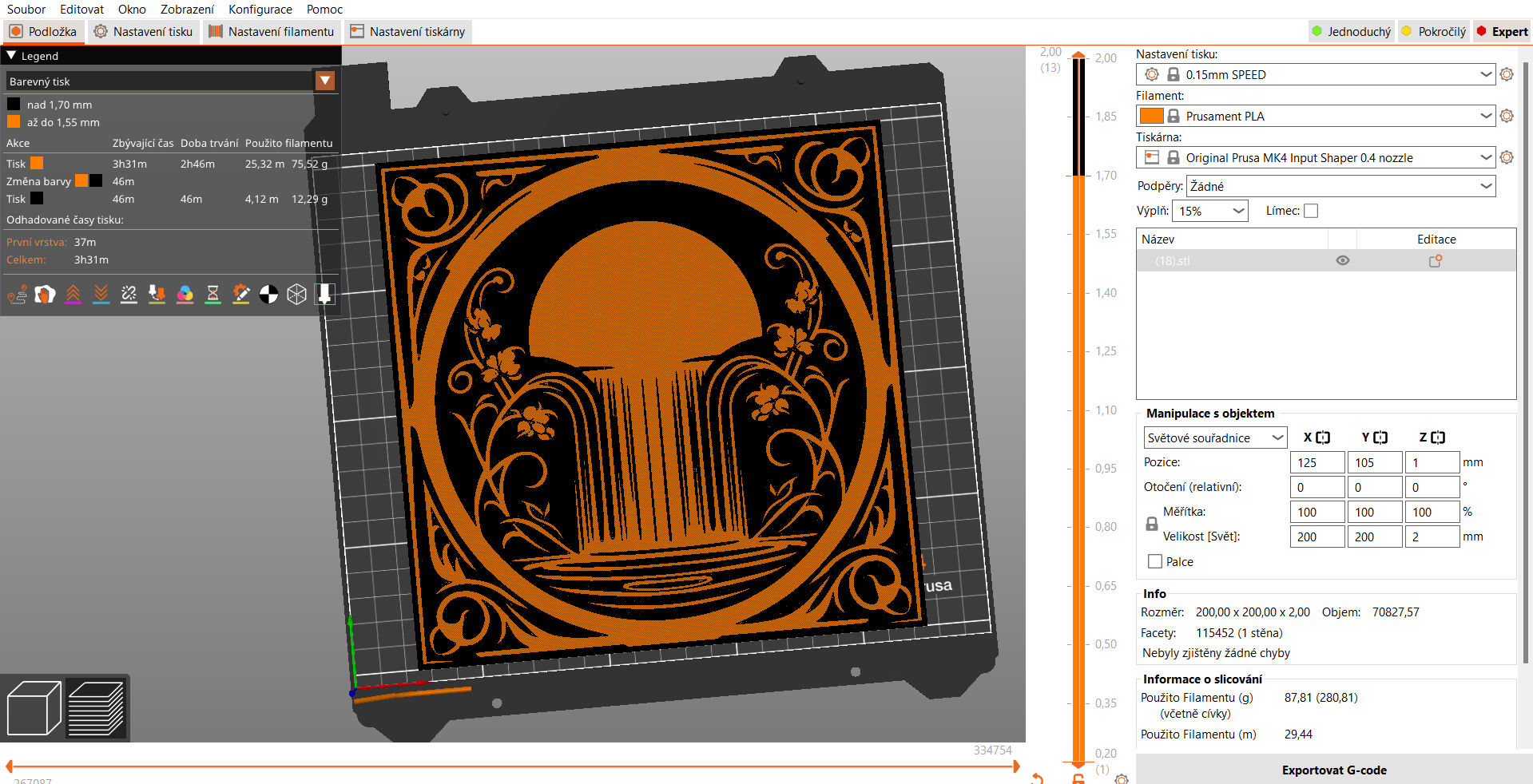Toggle wipe visibility icon with hand
Screen dimensions: 1533x784
tap(46, 295)
